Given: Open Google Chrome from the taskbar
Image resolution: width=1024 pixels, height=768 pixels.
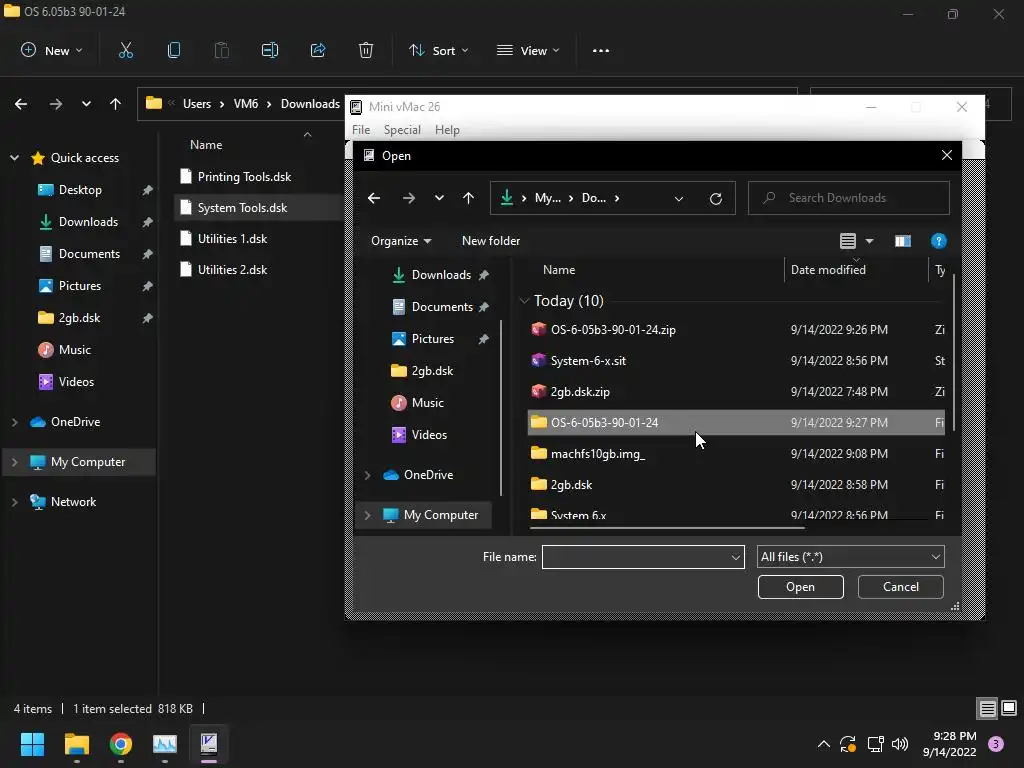Looking at the screenshot, I should (x=121, y=744).
